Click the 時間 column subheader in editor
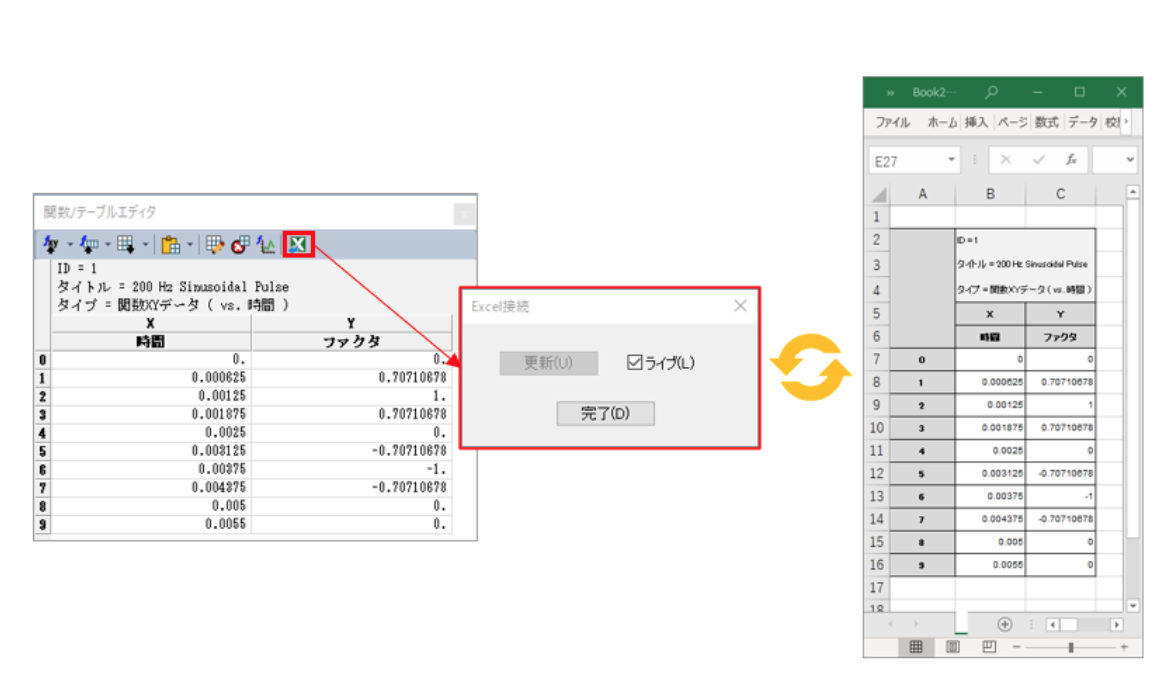1172x674 pixels. [150, 341]
